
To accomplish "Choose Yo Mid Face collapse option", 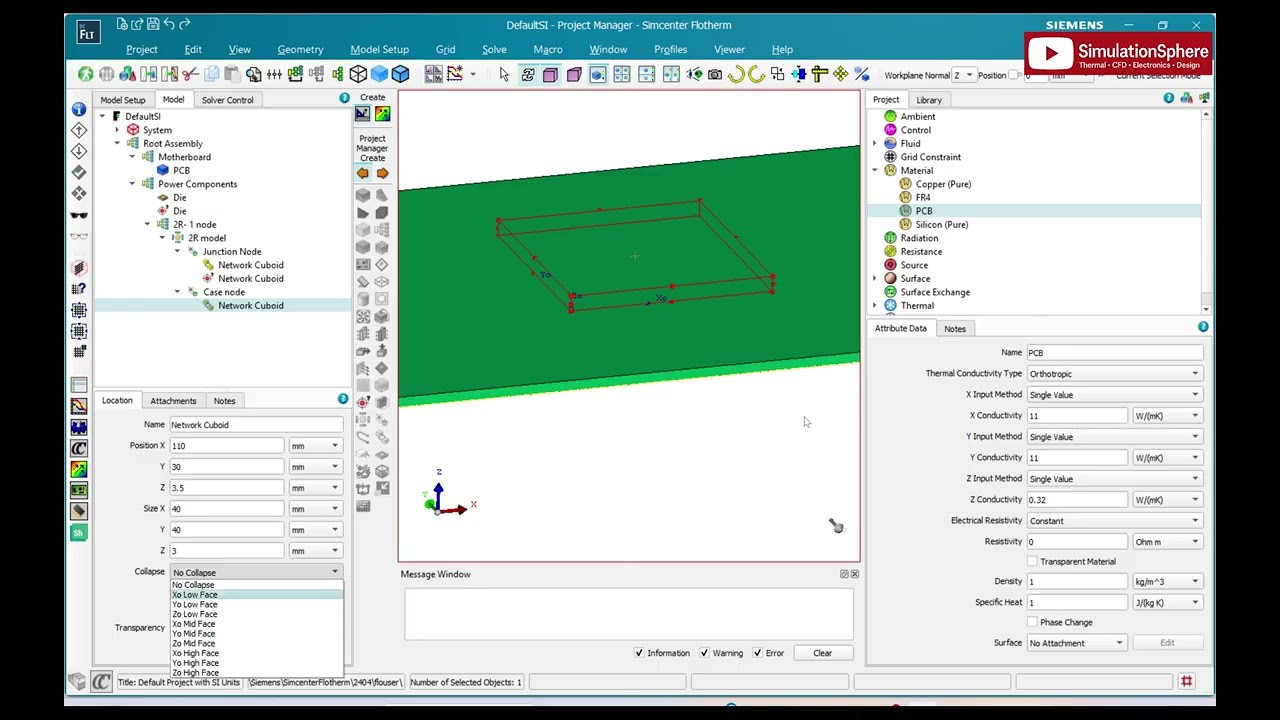I will click(257, 634).
